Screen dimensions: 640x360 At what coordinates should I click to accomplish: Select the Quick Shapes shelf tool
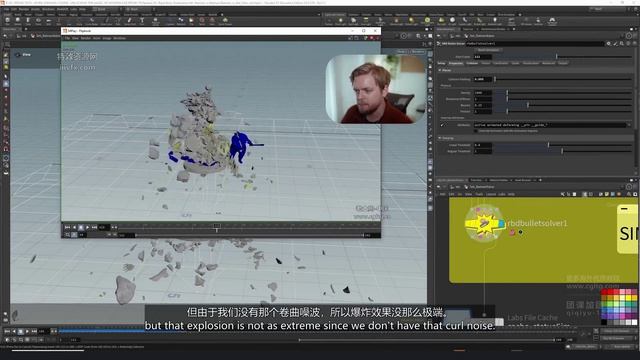pyautogui.click(x=225, y=20)
